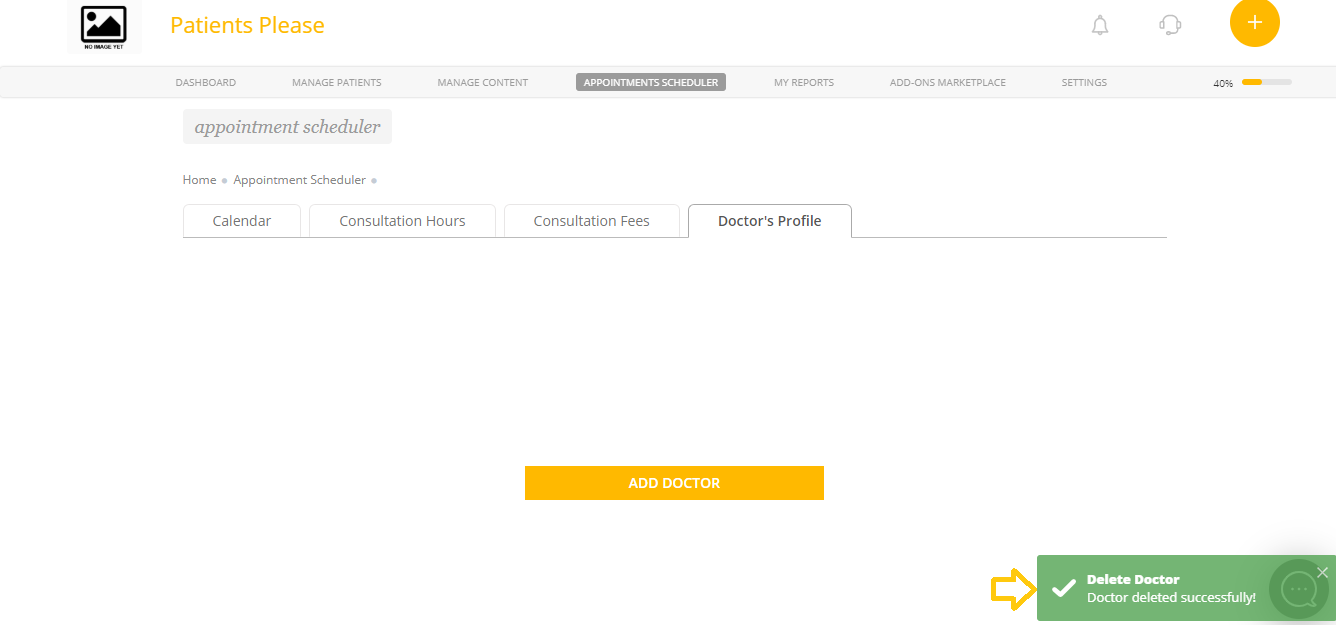
Task: Select the Doctor's Profile tab
Action: [x=769, y=220]
